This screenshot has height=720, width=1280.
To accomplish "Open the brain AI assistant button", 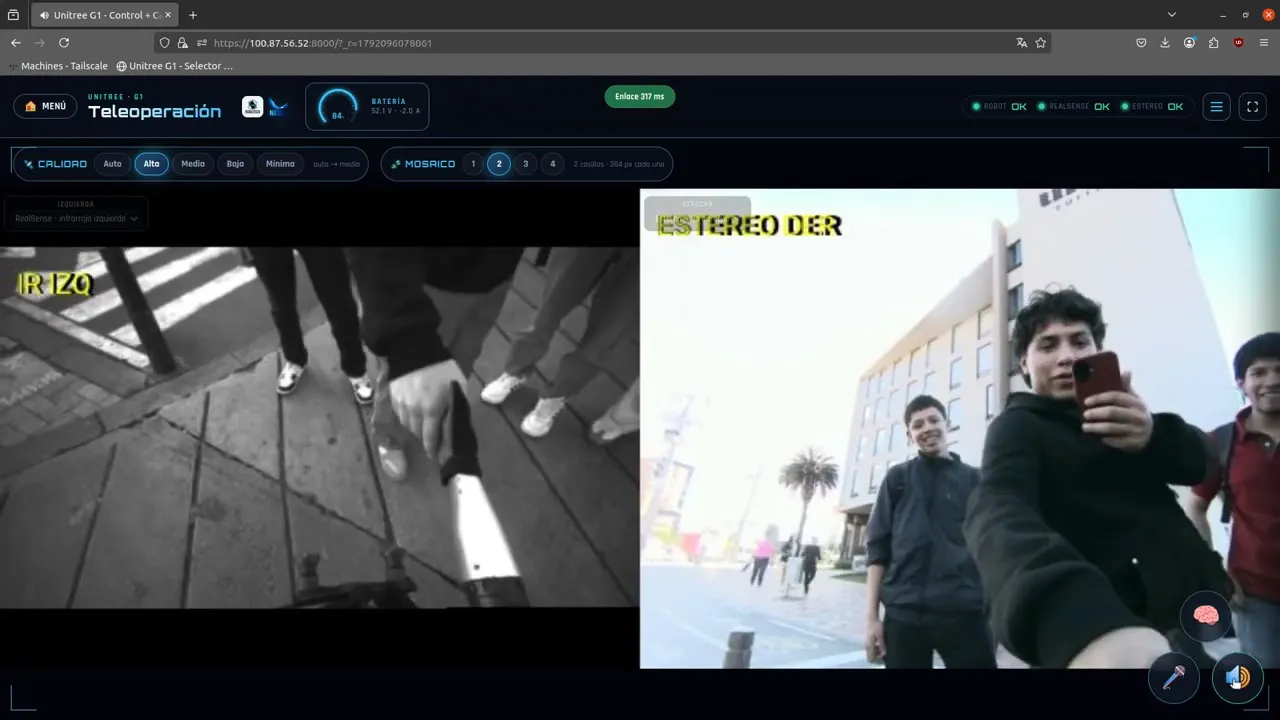I will point(1206,616).
